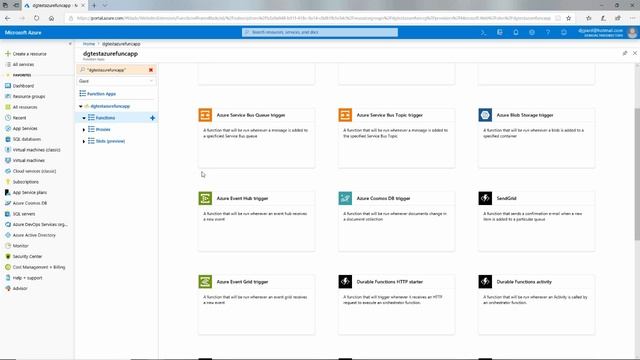640x360 pixels.
Task: Open Virtual machines (classic) in the sidebar
Action: click(x=36, y=150)
